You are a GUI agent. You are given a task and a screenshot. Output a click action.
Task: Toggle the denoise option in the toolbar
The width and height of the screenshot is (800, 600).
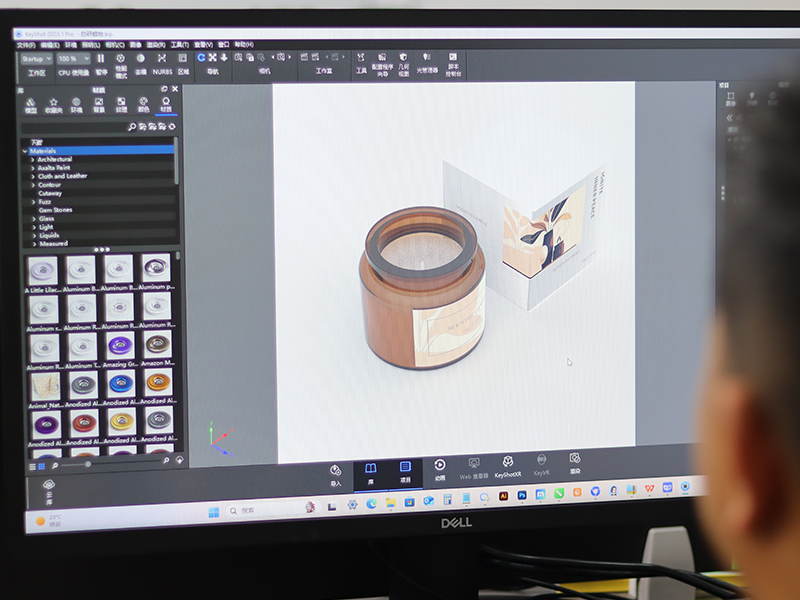tap(141, 64)
